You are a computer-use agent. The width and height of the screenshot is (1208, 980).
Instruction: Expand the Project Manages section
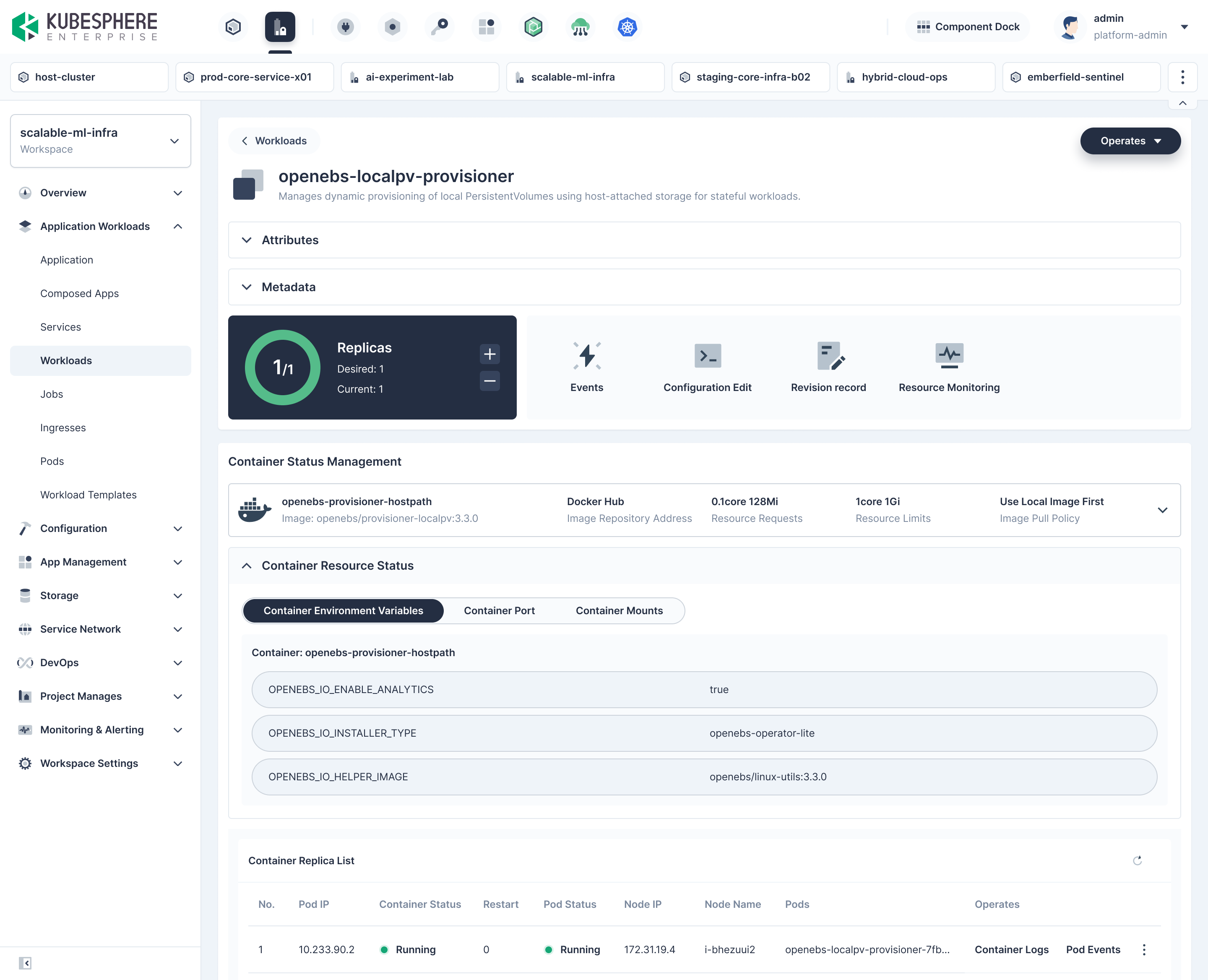(x=101, y=696)
